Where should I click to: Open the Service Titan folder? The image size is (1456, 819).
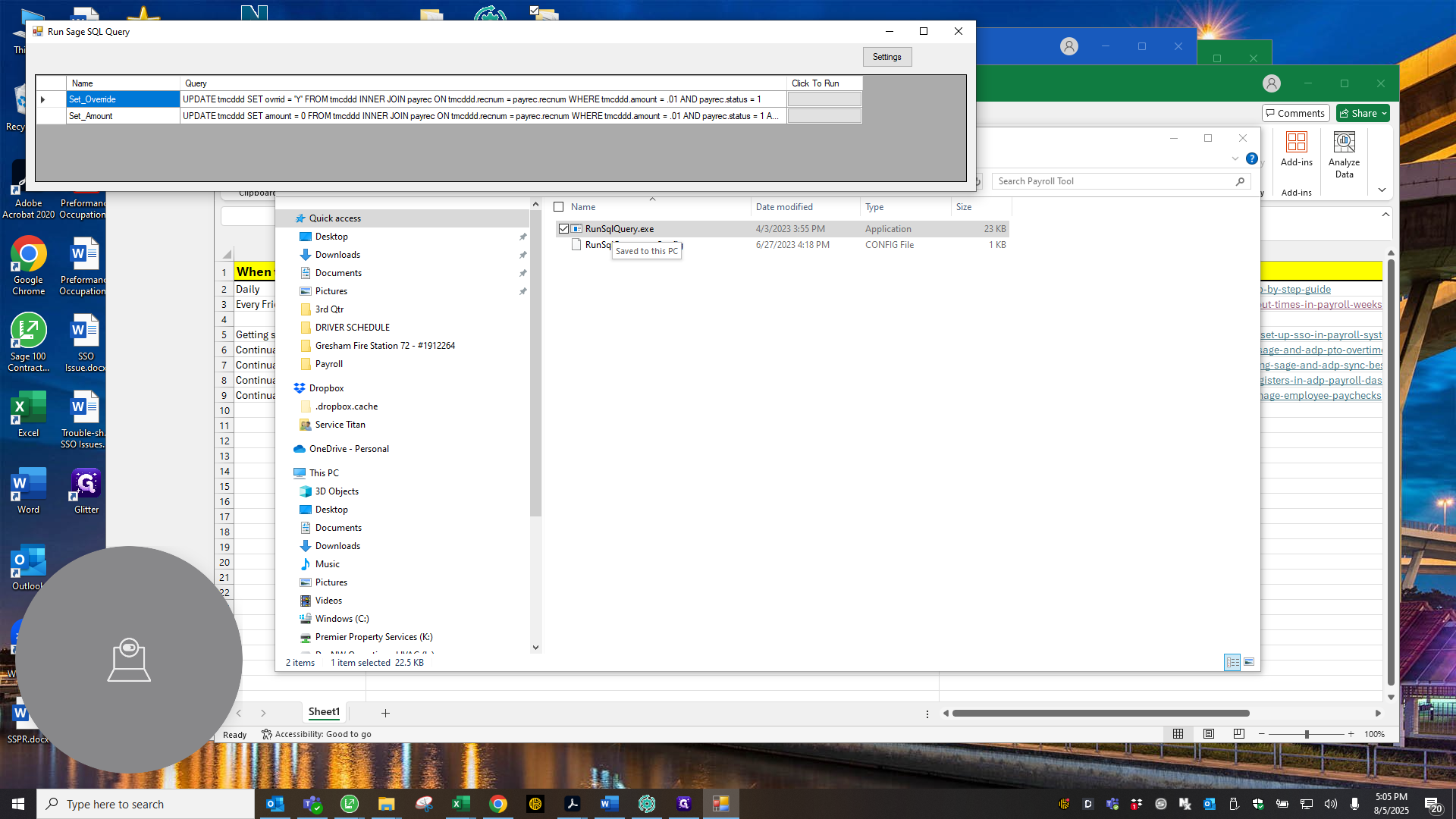pos(340,425)
